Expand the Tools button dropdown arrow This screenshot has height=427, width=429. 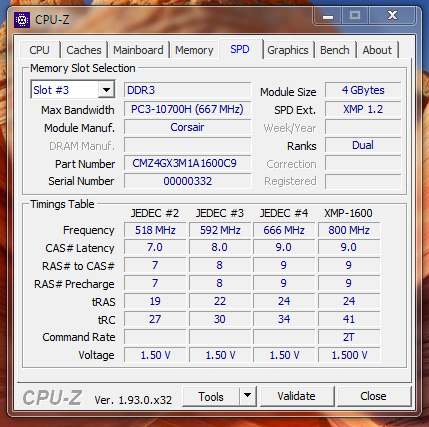pyautogui.click(x=247, y=396)
